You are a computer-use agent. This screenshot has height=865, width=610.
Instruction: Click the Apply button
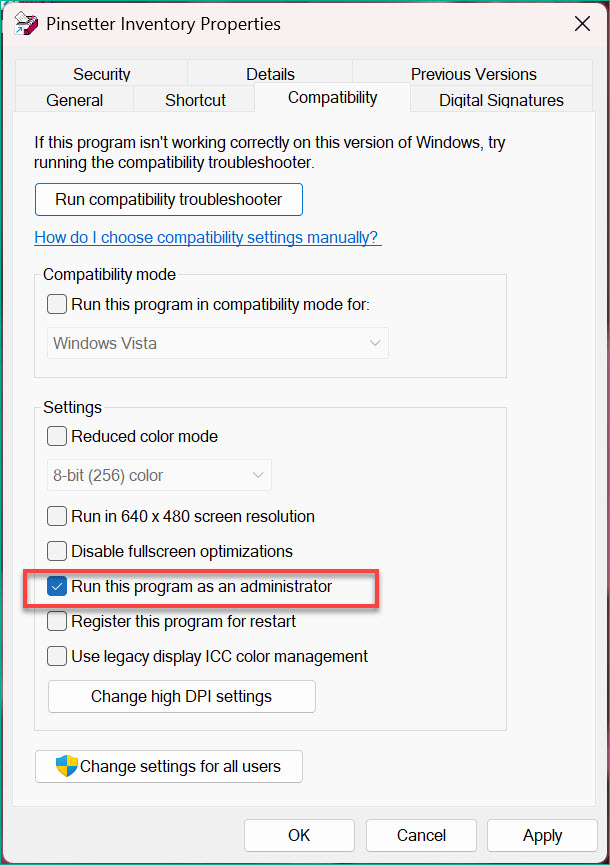(542, 836)
